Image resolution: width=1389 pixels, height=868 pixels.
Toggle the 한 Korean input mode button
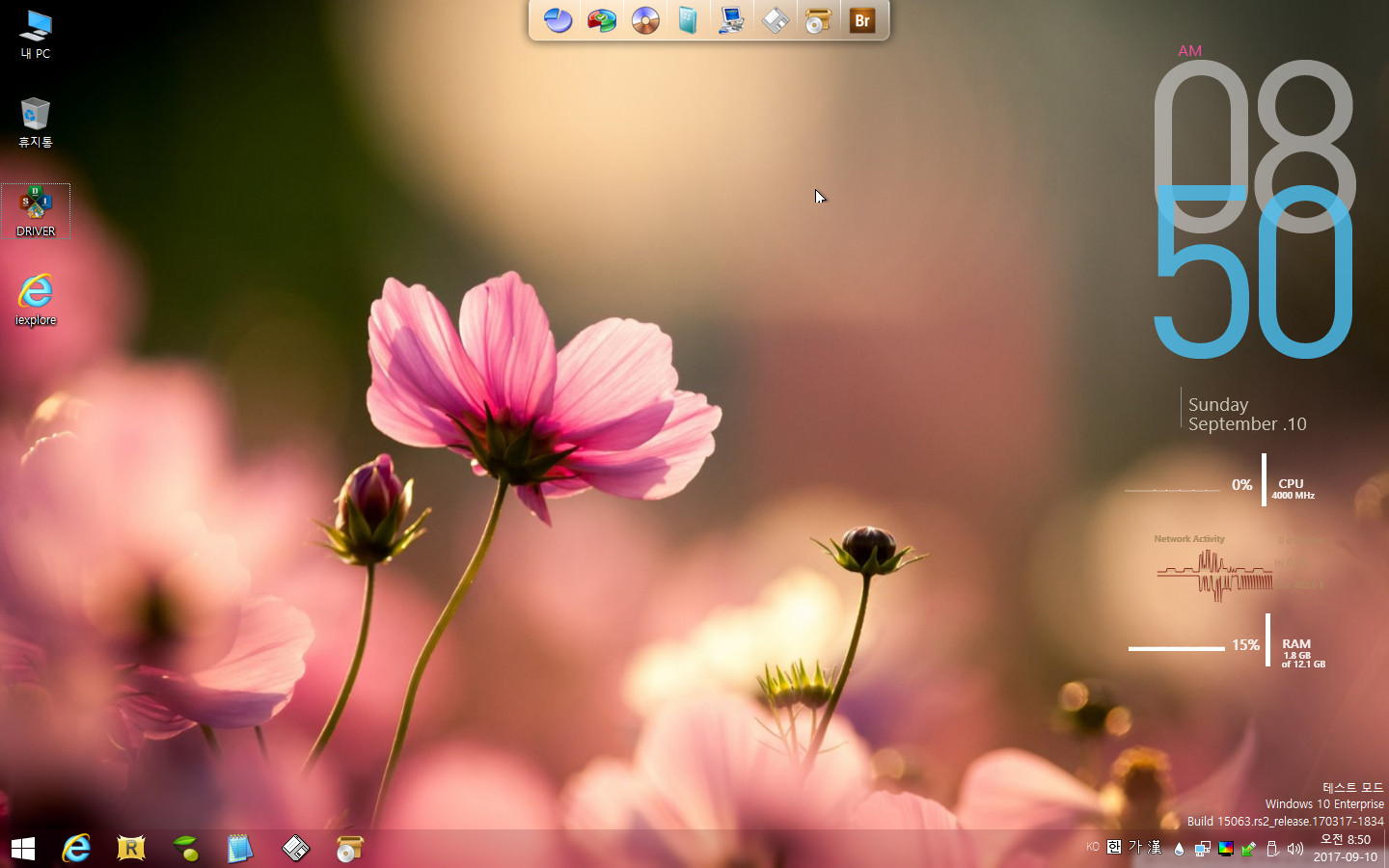pyautogui.click(x=1114, y=847)
